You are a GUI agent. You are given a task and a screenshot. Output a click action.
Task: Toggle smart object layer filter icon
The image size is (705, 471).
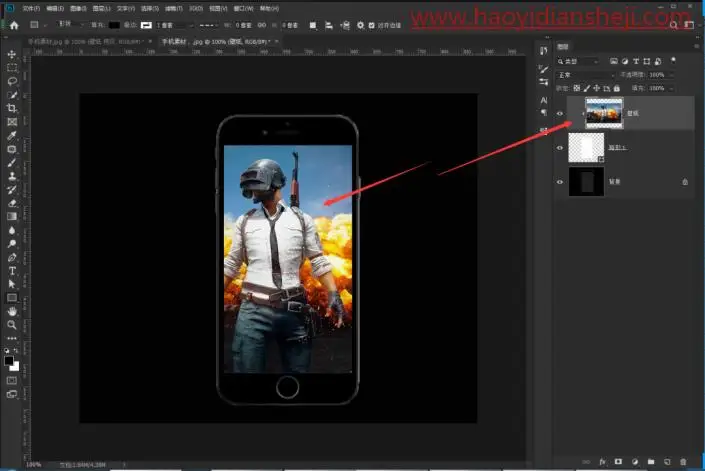[x=658, y=61]
